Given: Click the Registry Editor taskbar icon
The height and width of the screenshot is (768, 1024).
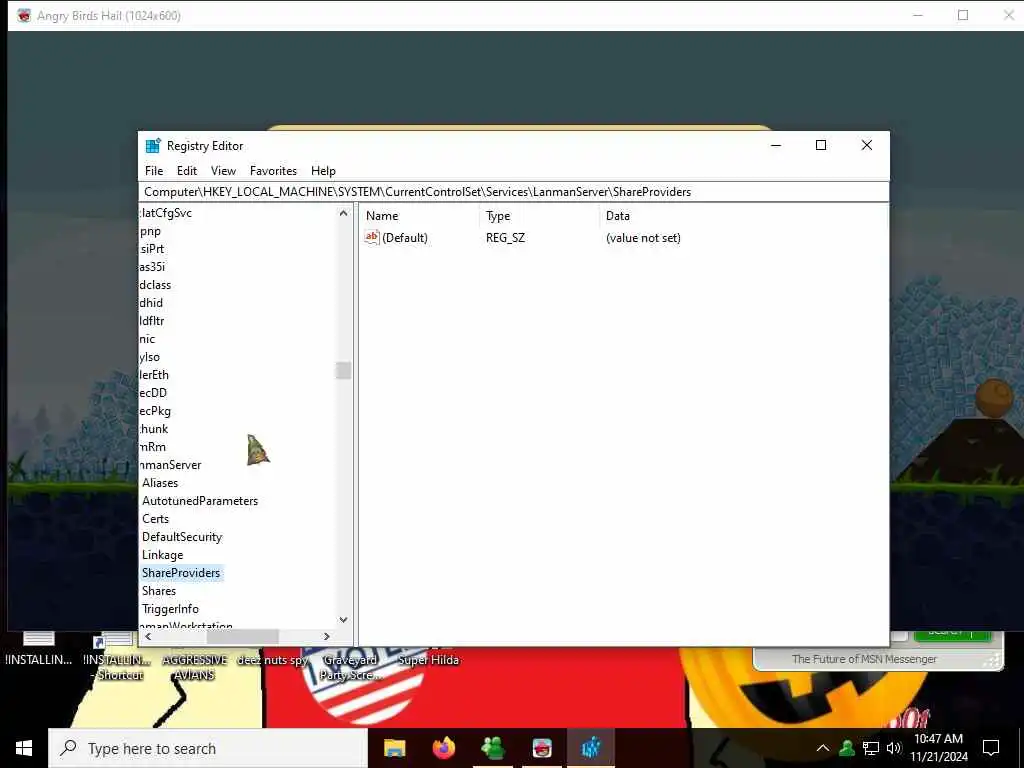Looking at the screenshot, I should (x=591, y=748).
